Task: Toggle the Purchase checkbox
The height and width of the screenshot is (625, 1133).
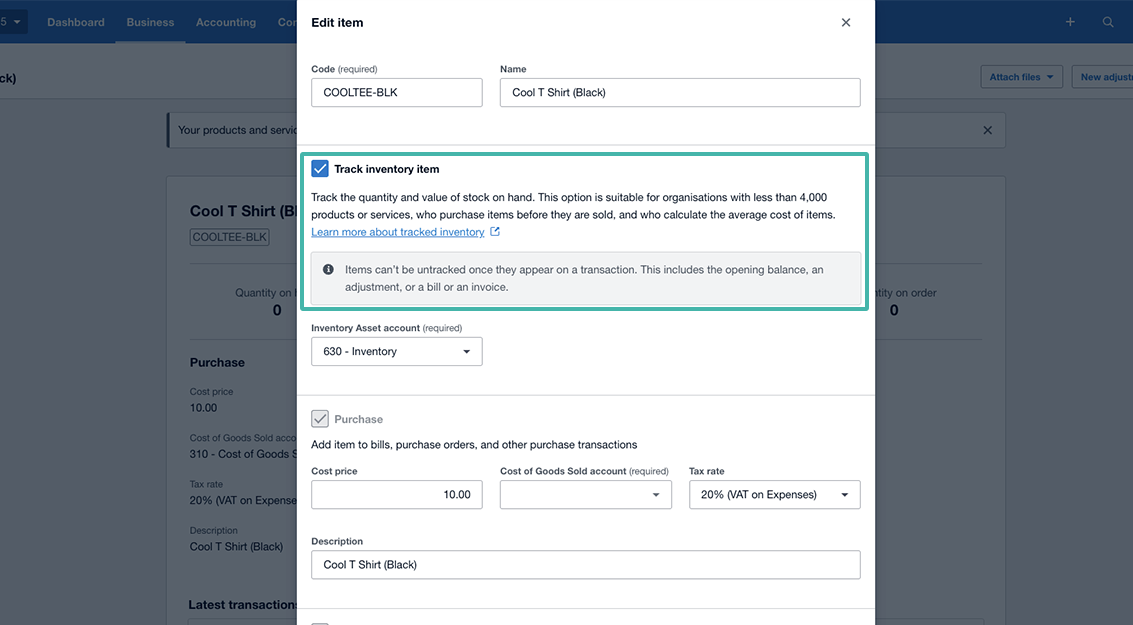Action: (320, 419)
